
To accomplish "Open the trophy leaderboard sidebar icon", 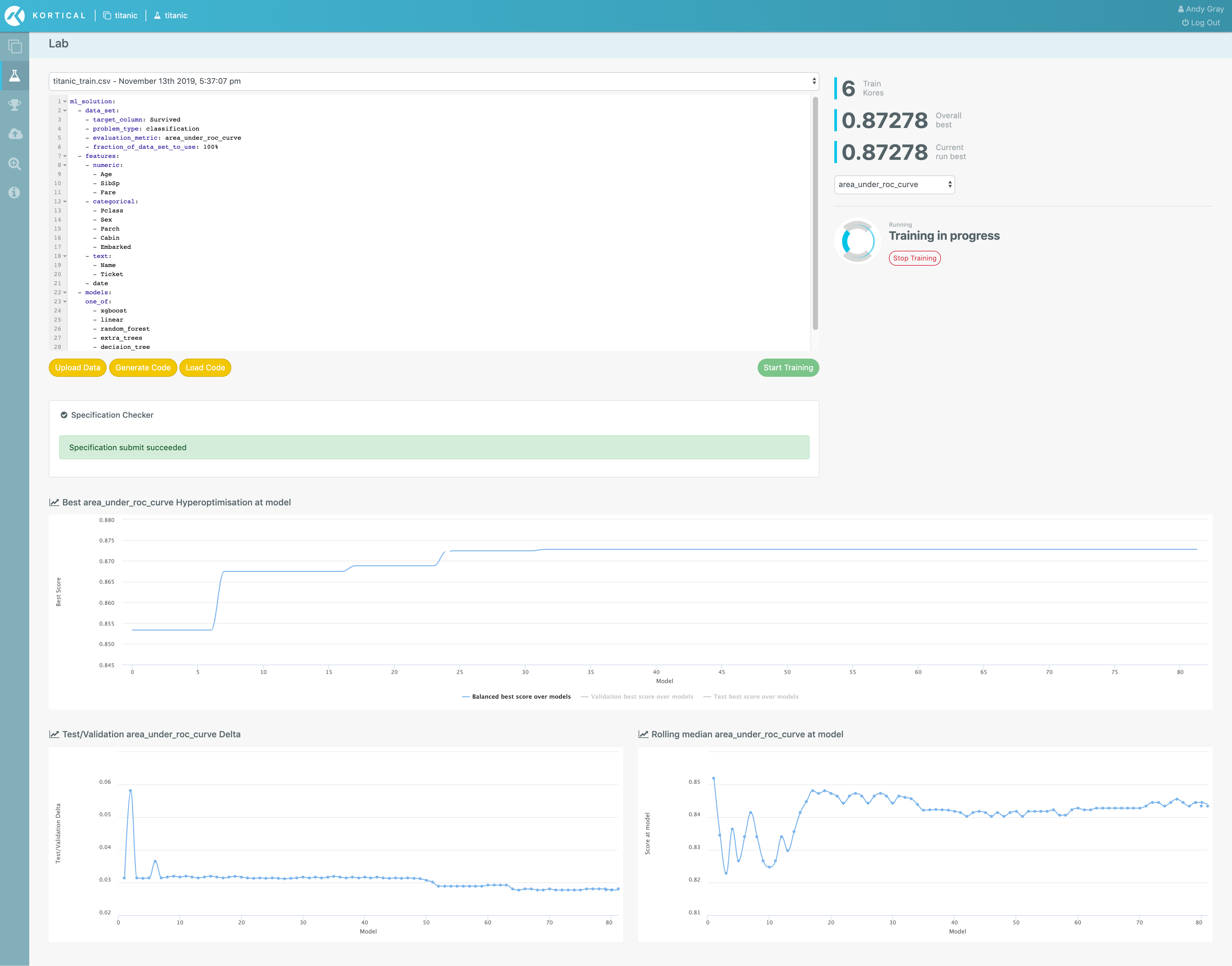I will click(x=15, y=105).
